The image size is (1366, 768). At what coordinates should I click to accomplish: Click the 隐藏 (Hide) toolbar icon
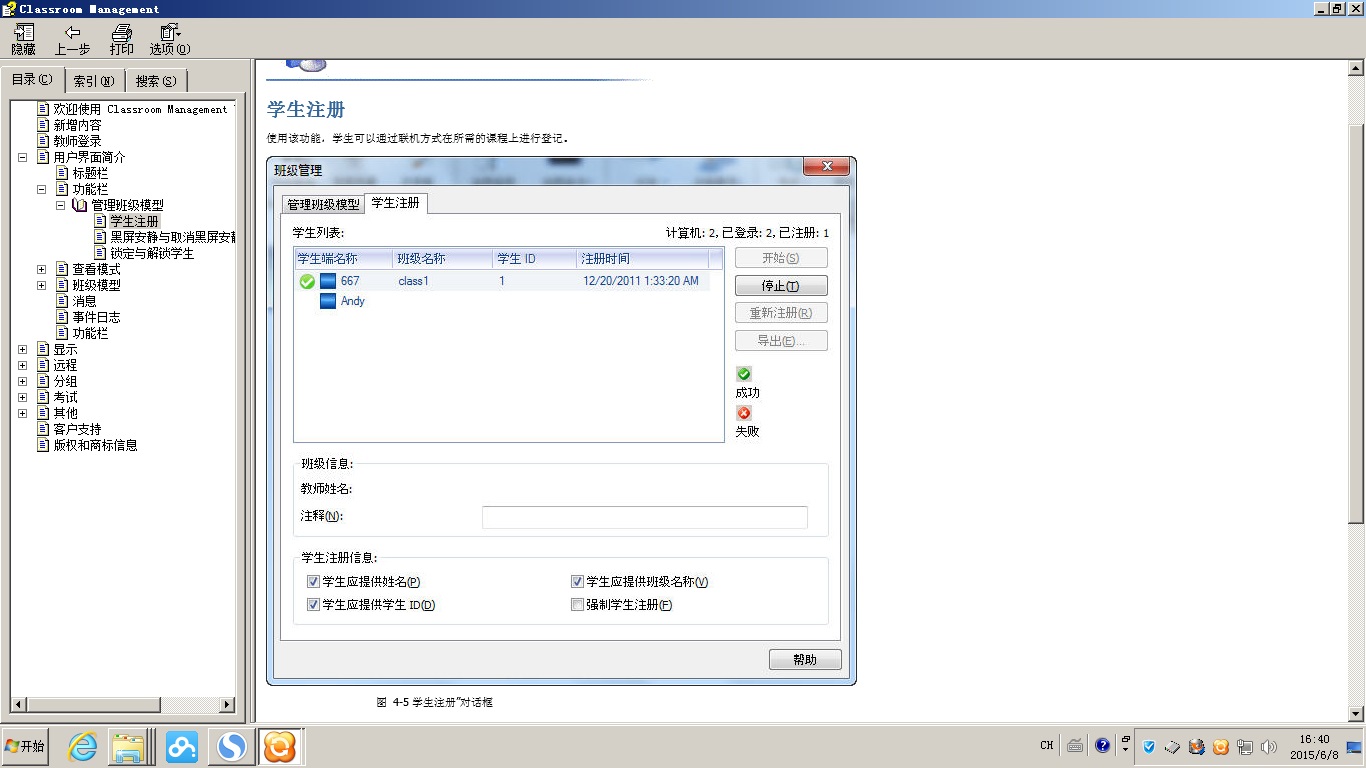tap(22, 40)
